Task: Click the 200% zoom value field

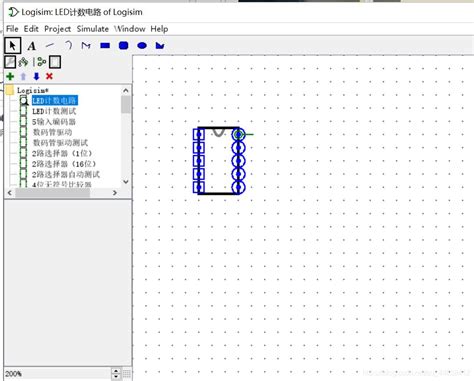Action: coord(57,374)
